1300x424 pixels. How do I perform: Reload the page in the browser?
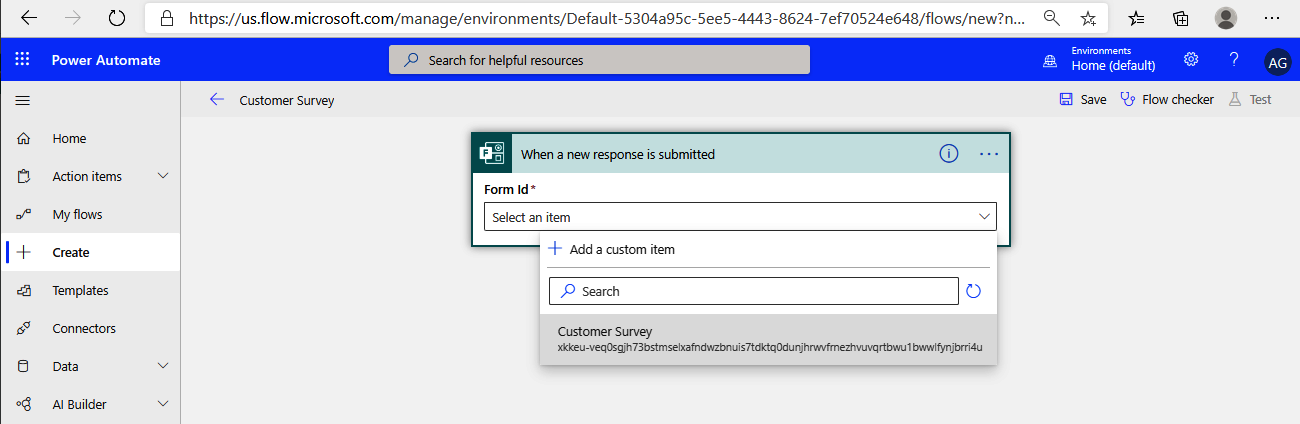tap(116, 18)
